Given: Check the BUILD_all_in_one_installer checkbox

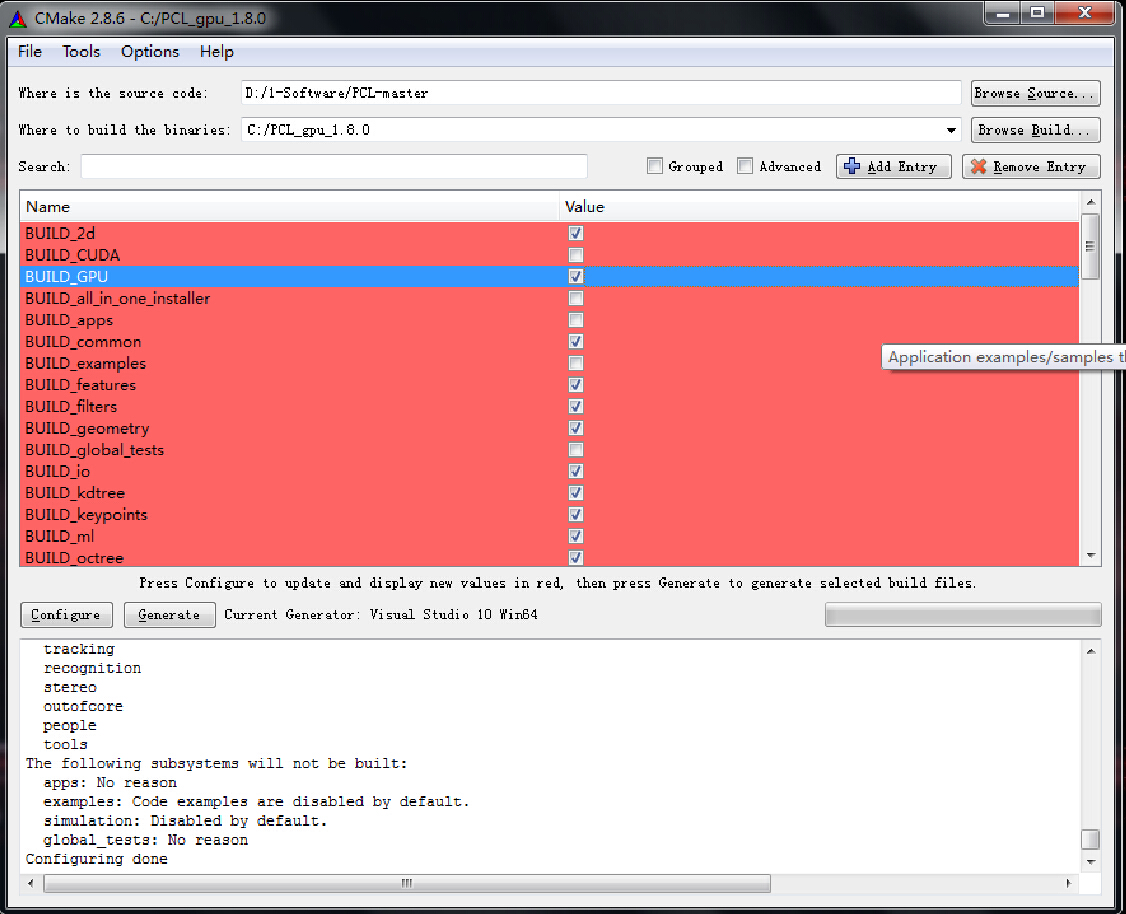Looking at the screenshot, I should (576, 298).
